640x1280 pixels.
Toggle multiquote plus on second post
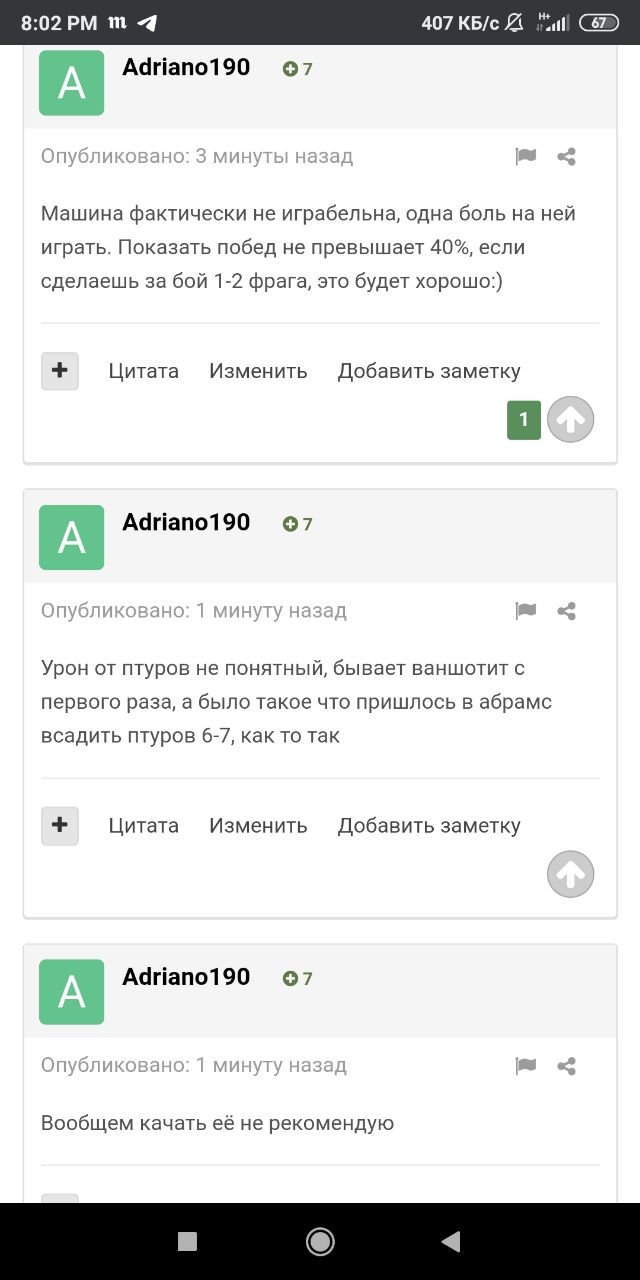click(60, 826)
